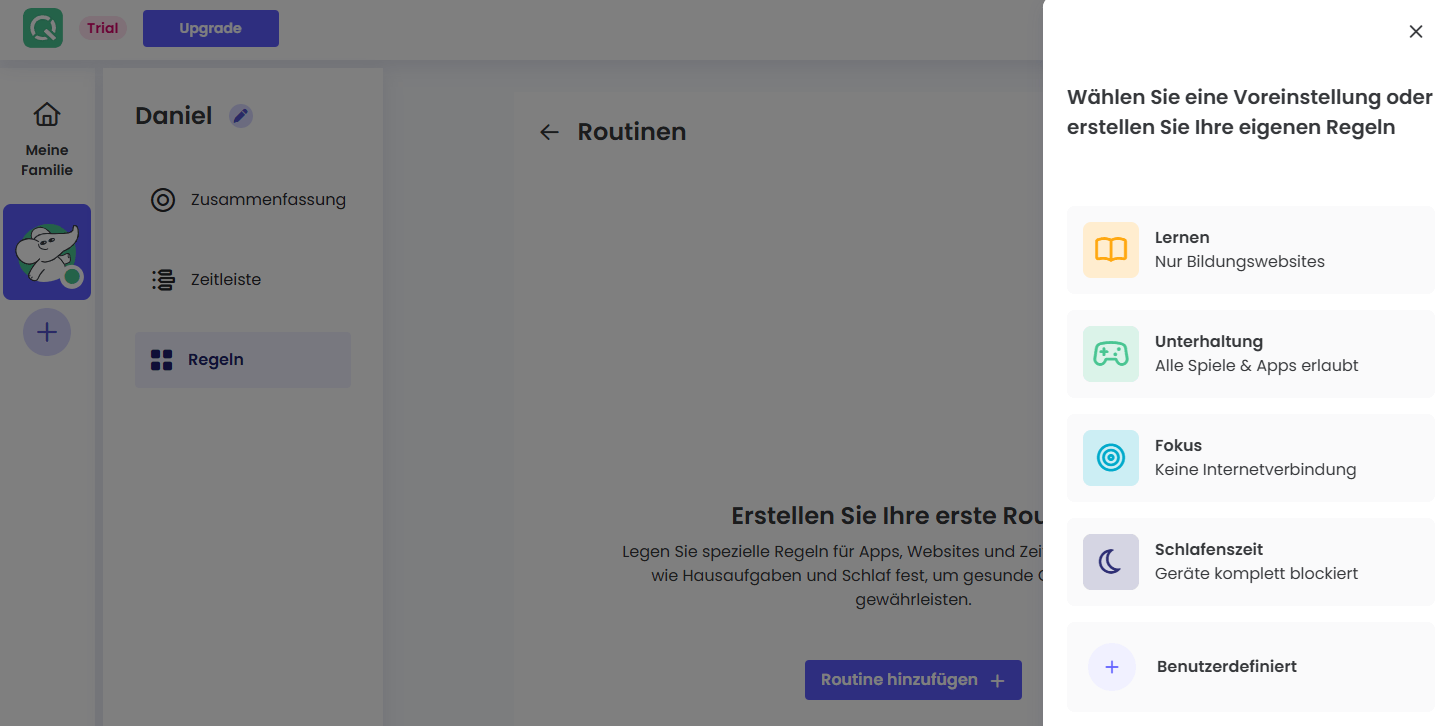Edit Daniel's name with pencil icon
The height and width of the screenshot is (726, 1456).
(240, 116)
